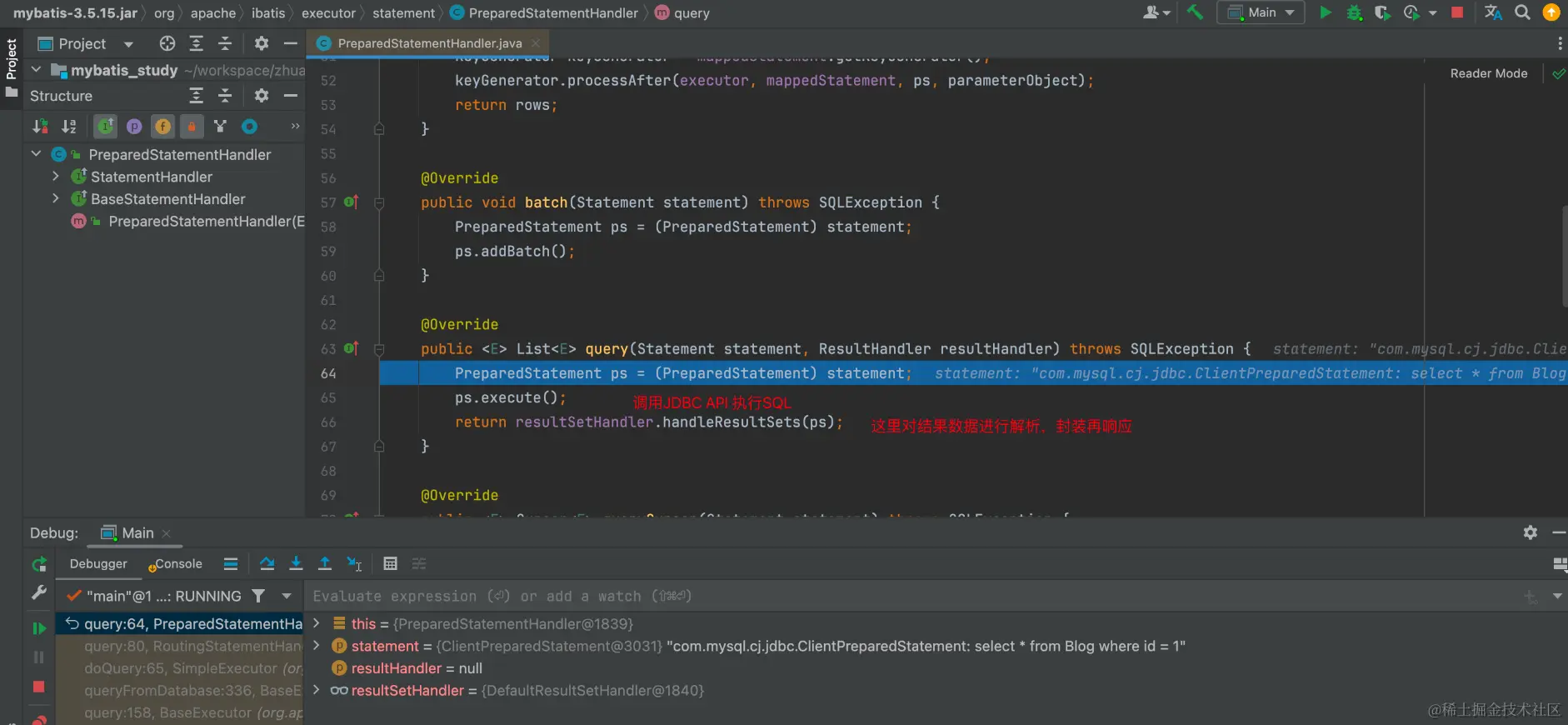
Task: Stop the program with the top toolbar red square
Action: (1457, 12)
